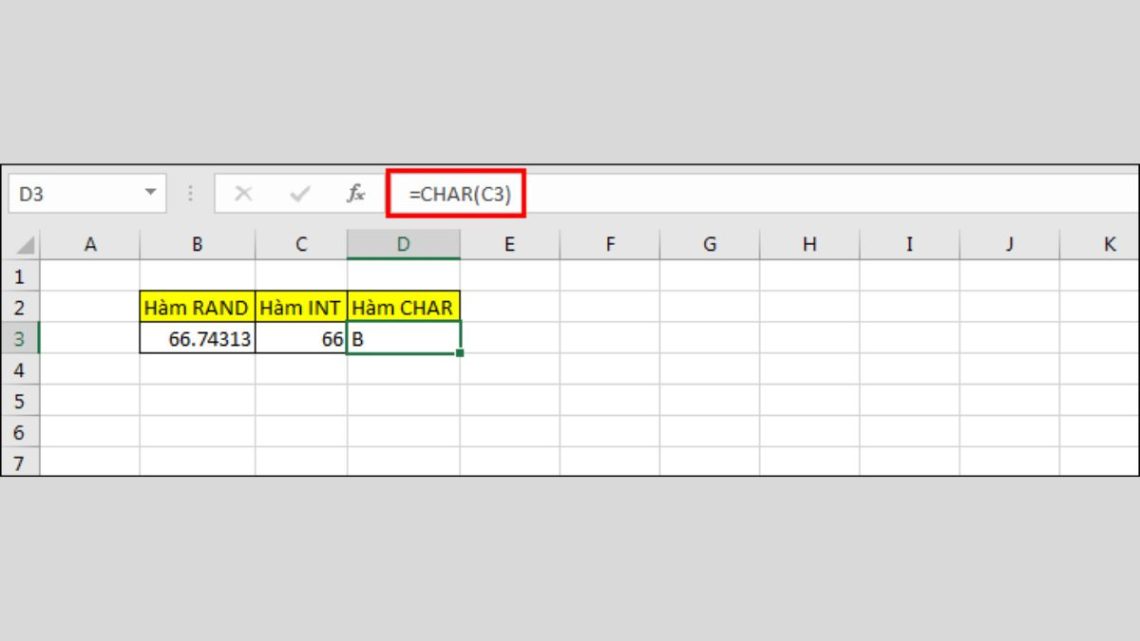
Task: Select column header A
Action: [91, 243]
